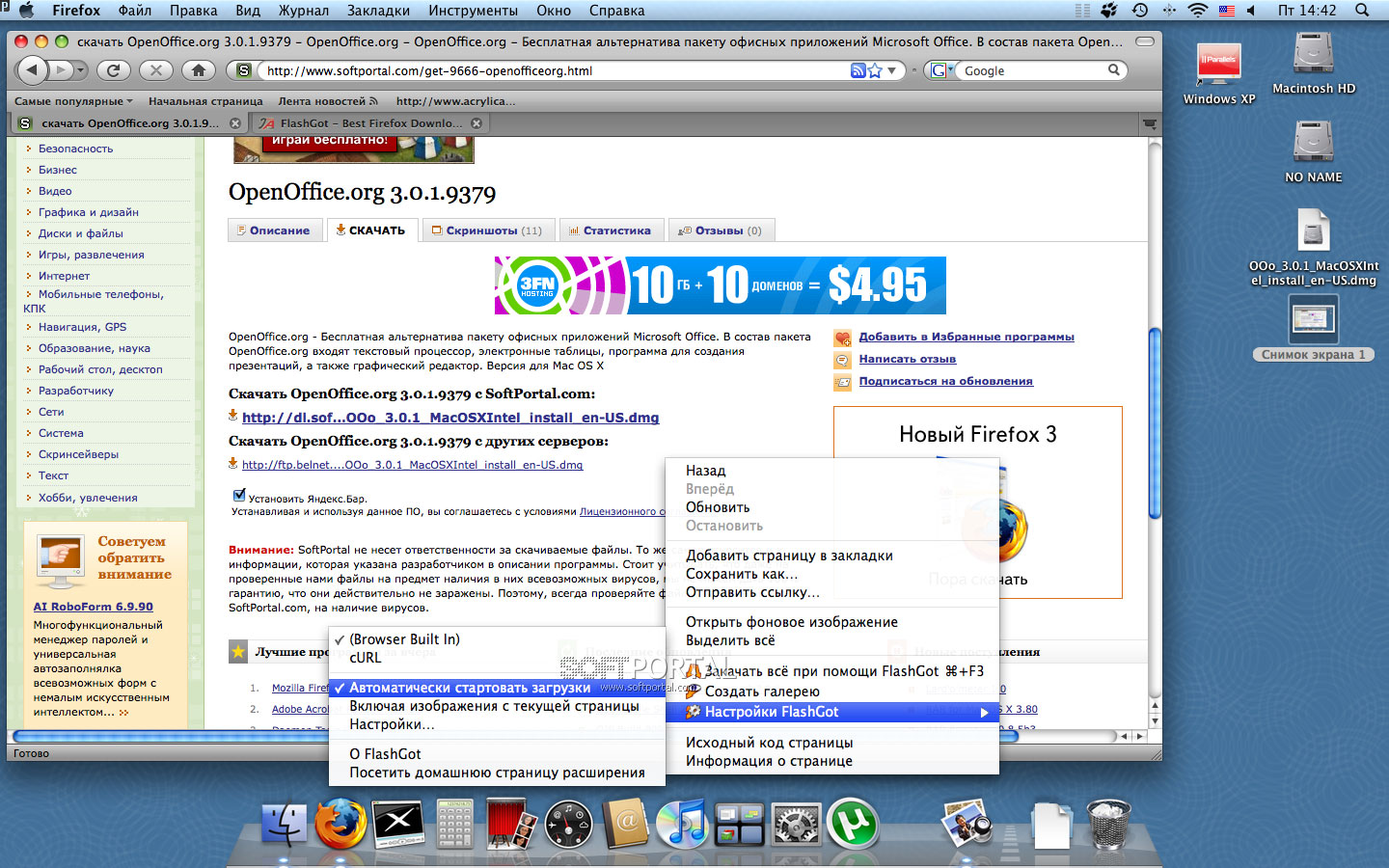Click the site identity icon beside the URL
Screen dimensions: 1389x868
point(244,70)
